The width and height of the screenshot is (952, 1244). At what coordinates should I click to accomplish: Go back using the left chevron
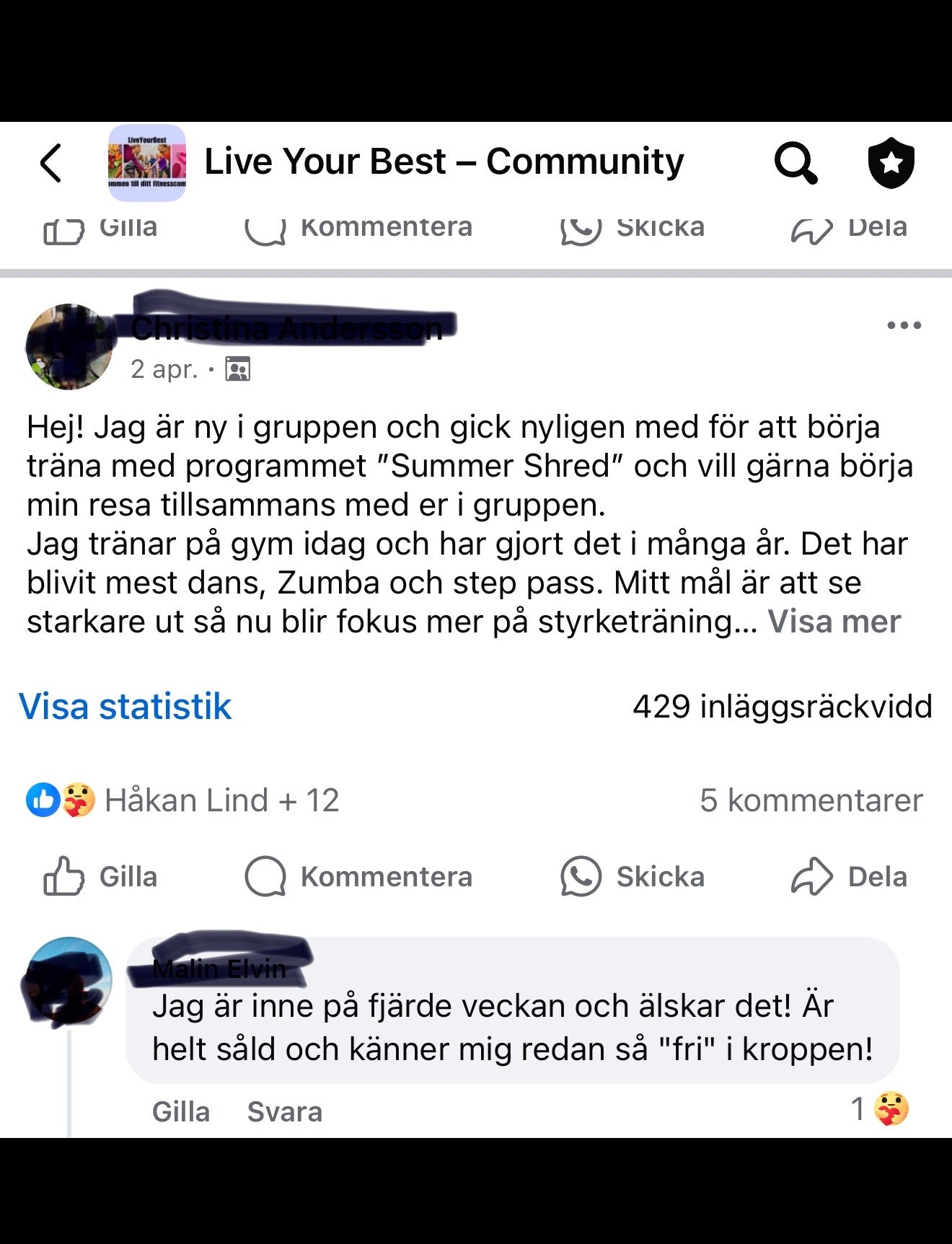[50, 162]
